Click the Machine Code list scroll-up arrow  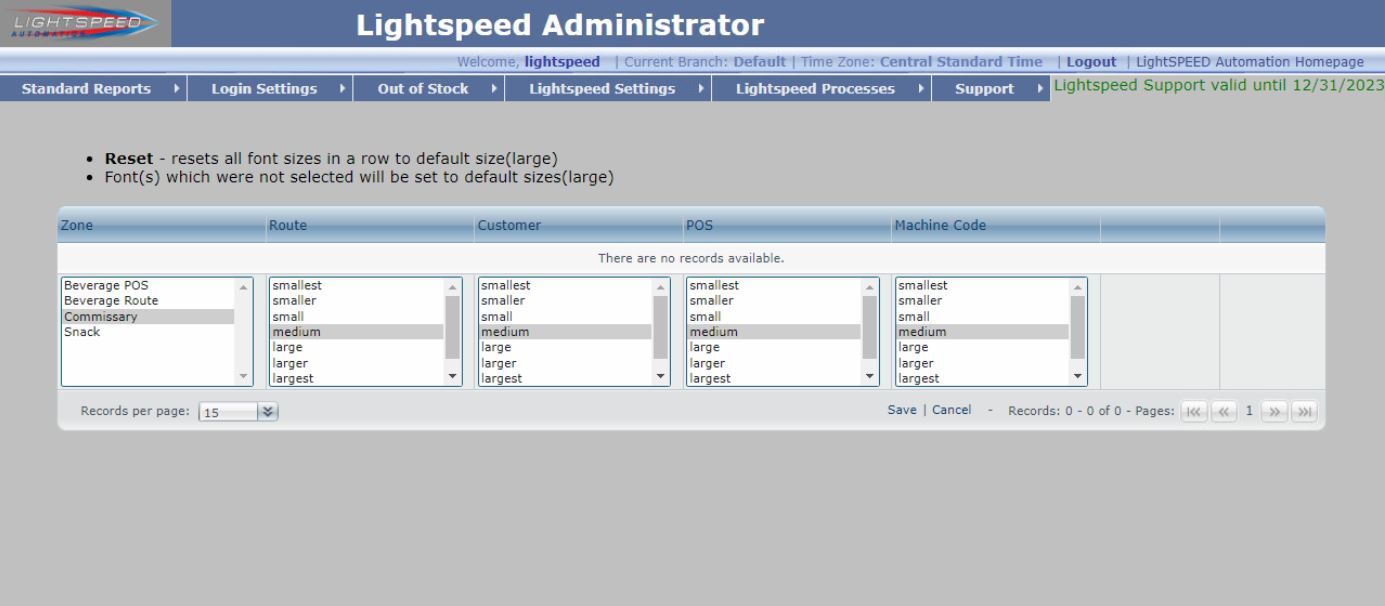click(1078, 286)
